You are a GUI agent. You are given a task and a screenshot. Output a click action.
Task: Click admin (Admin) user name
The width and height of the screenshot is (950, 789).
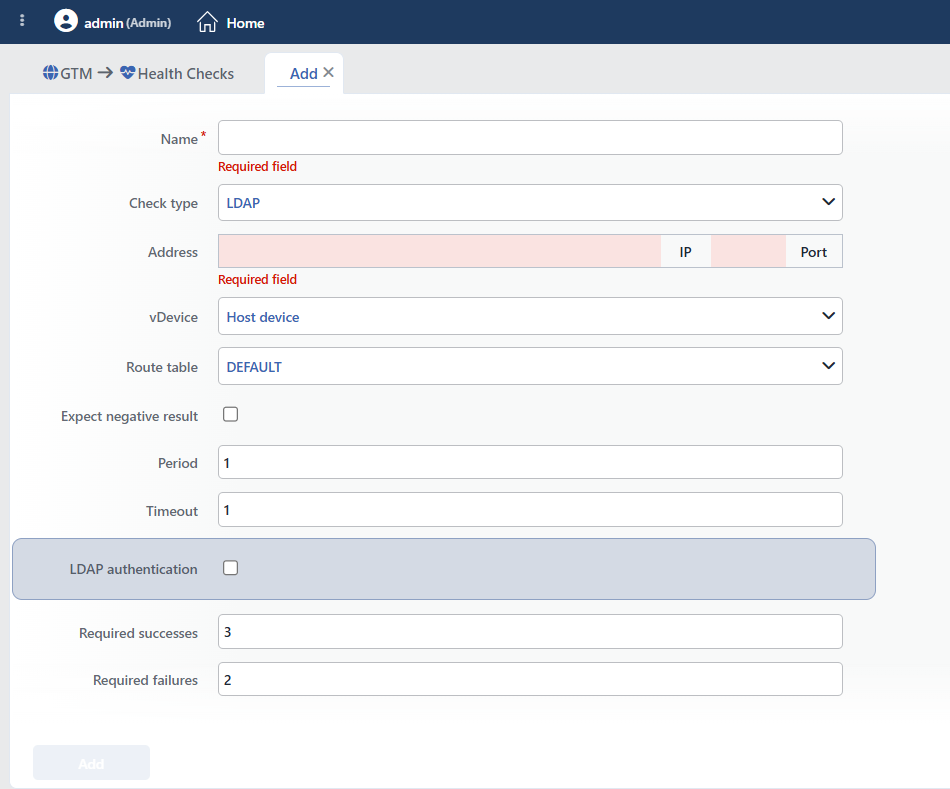tap(127, 23)
